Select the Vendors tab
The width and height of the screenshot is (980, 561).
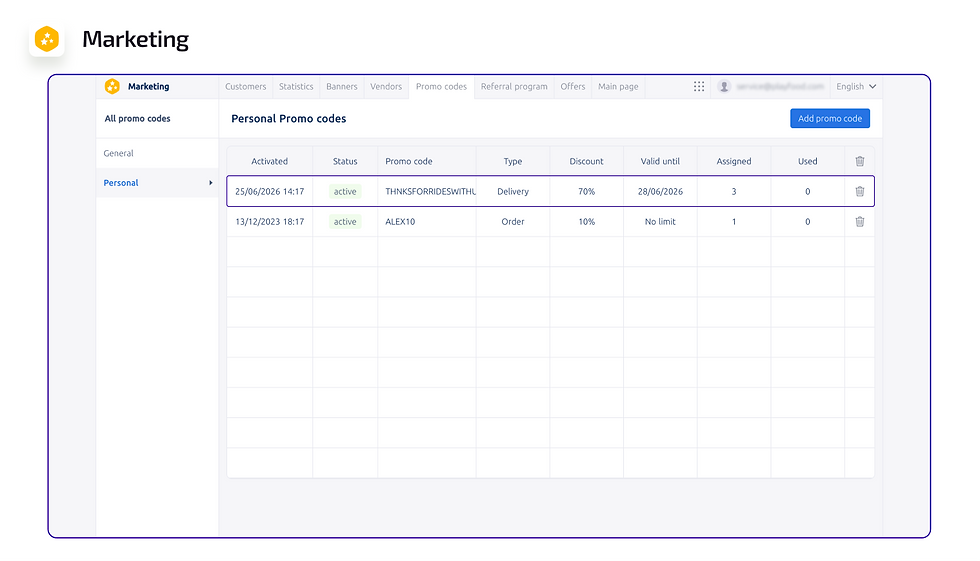coord(386,86)
